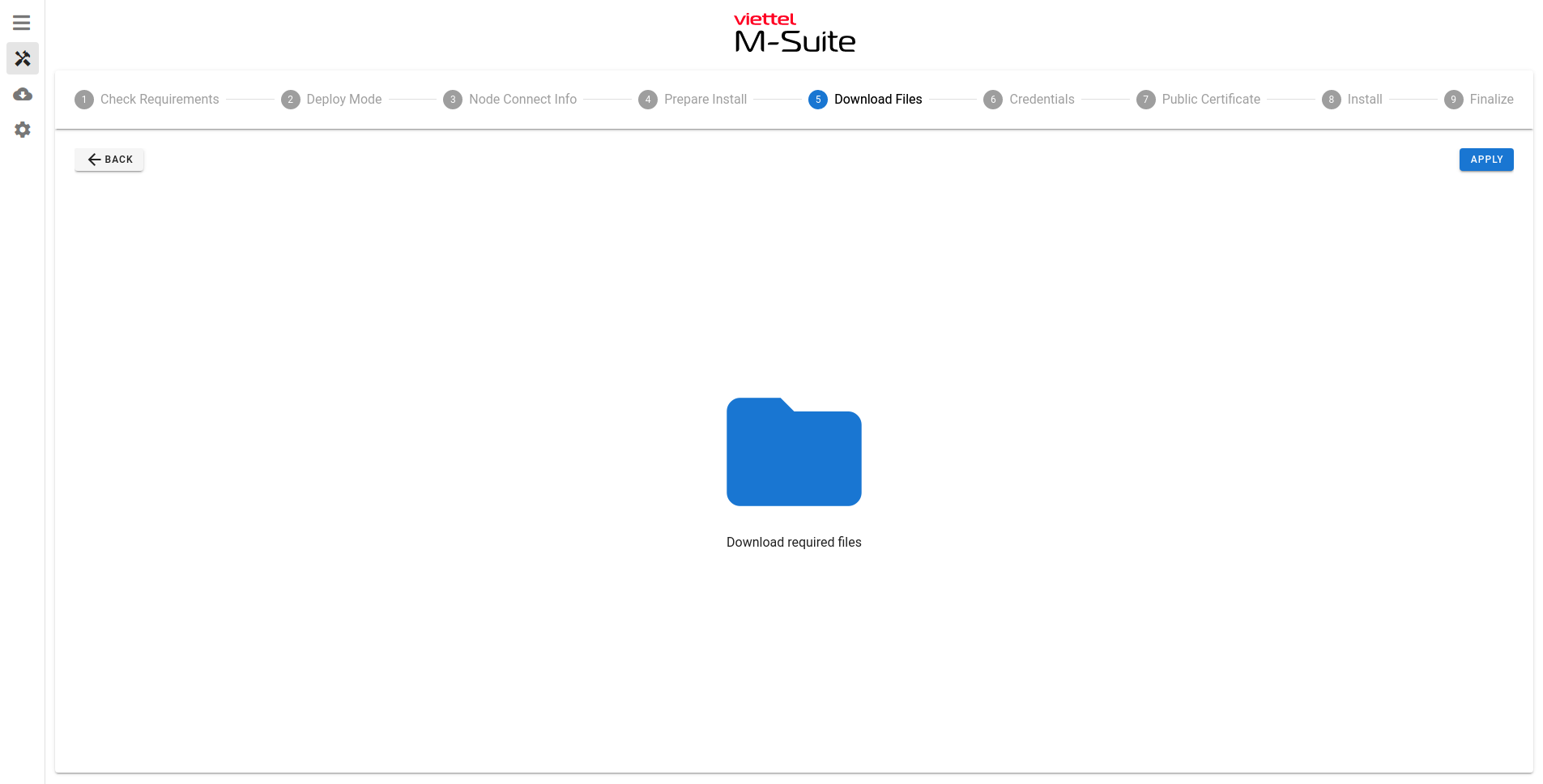The image size is (1543, 784).
Task: Click step 2 circle for Deploy Mode
Action: pos(291,100)
